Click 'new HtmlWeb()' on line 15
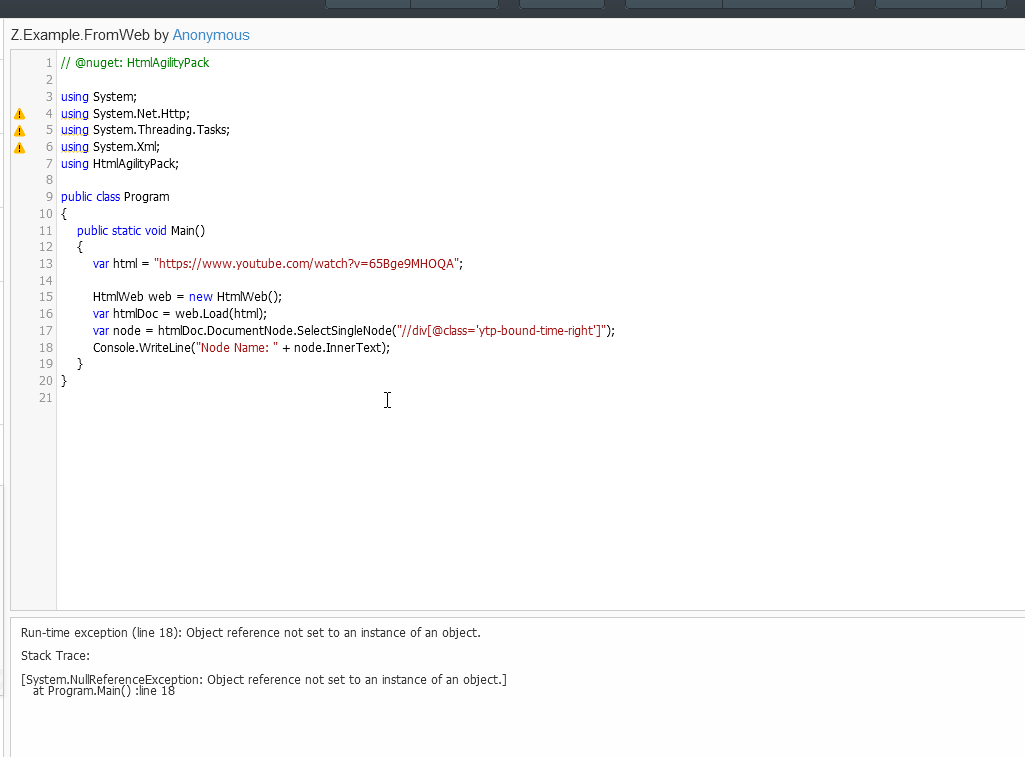 [x=234, y=297]
